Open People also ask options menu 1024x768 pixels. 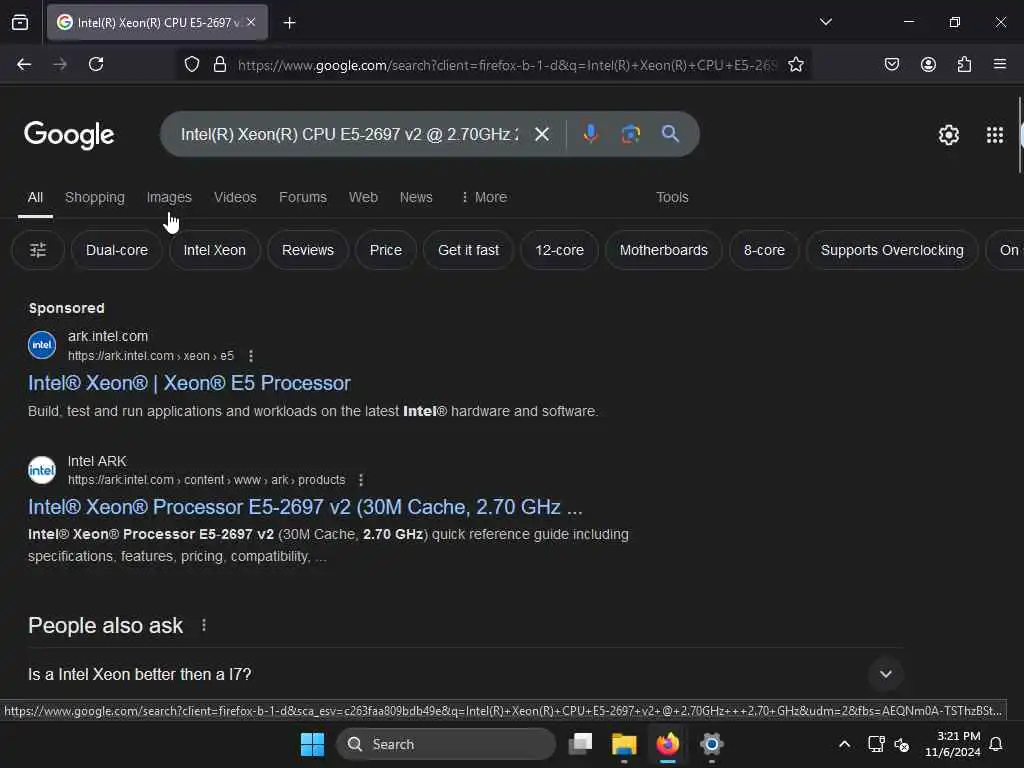(x=204, y=626)
